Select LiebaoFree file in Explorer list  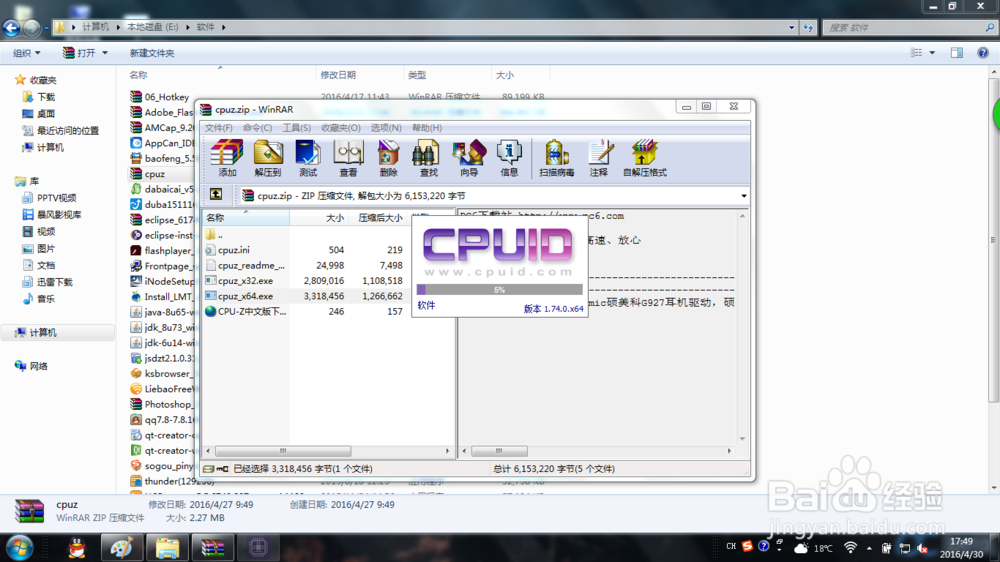pos(161,388)
